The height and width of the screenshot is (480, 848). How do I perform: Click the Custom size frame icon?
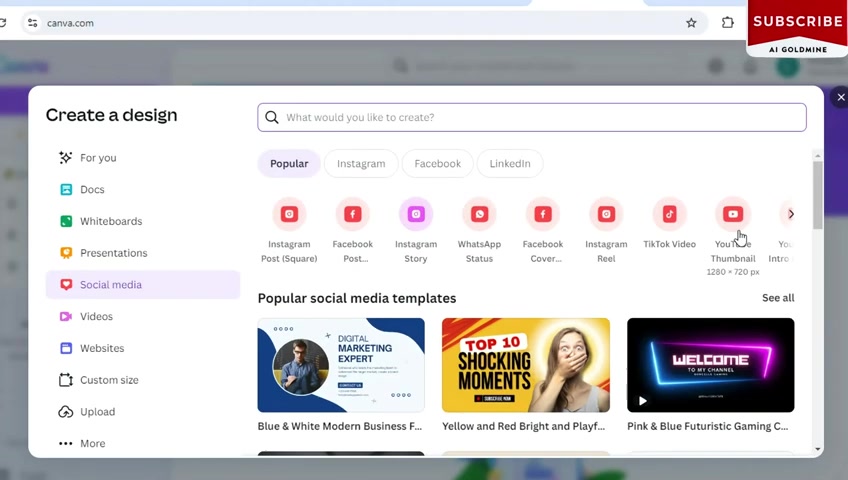[x=66, y=380]
